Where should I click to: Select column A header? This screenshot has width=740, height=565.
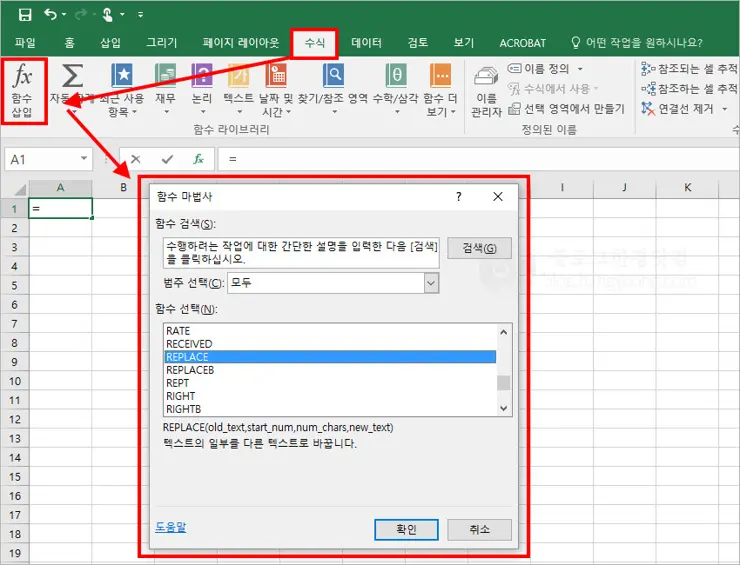click(60, 187)
